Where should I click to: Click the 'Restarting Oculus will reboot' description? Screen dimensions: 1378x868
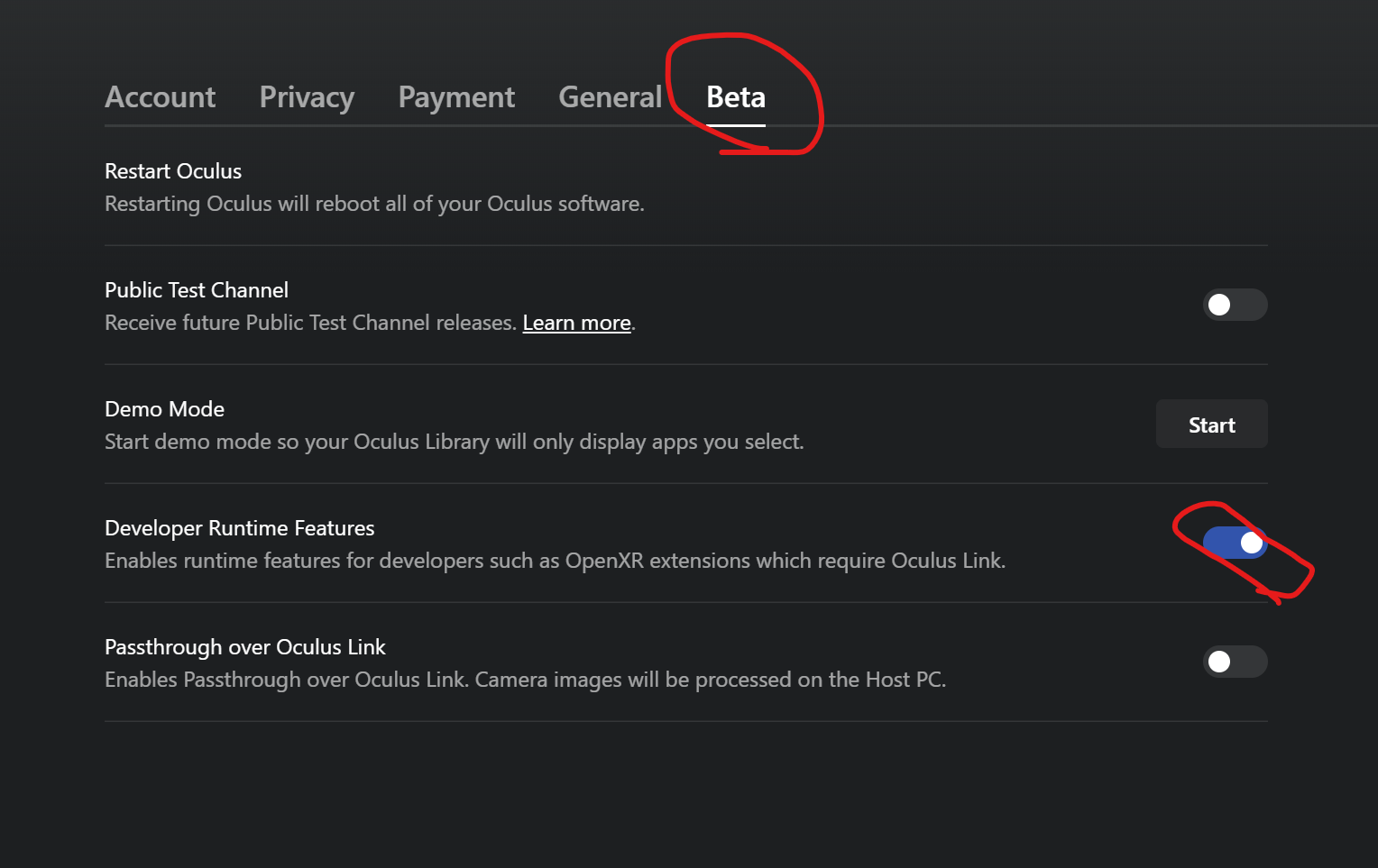(x=374, y=204)
